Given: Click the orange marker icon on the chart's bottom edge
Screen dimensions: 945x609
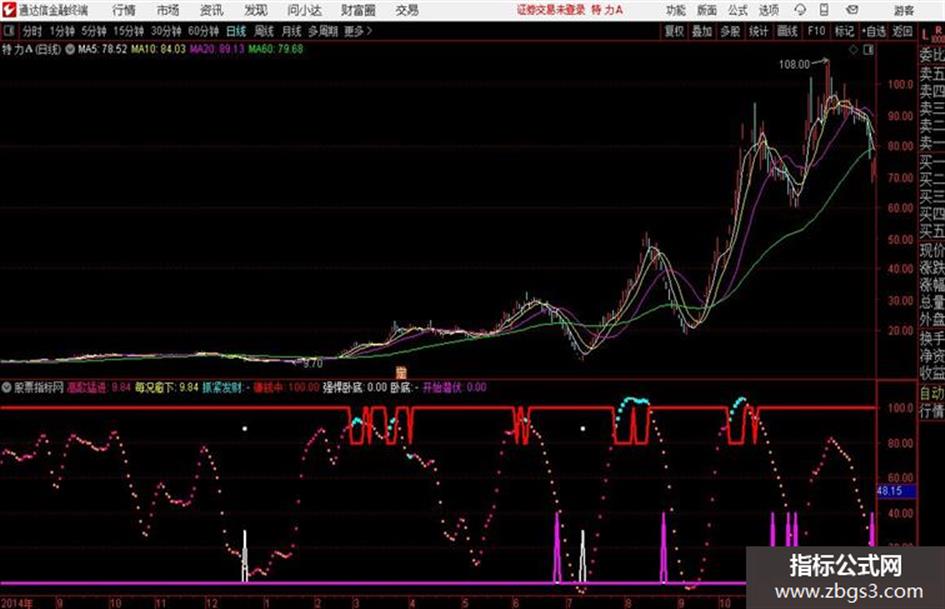Looking at the screenshot, I should [401, 372].
